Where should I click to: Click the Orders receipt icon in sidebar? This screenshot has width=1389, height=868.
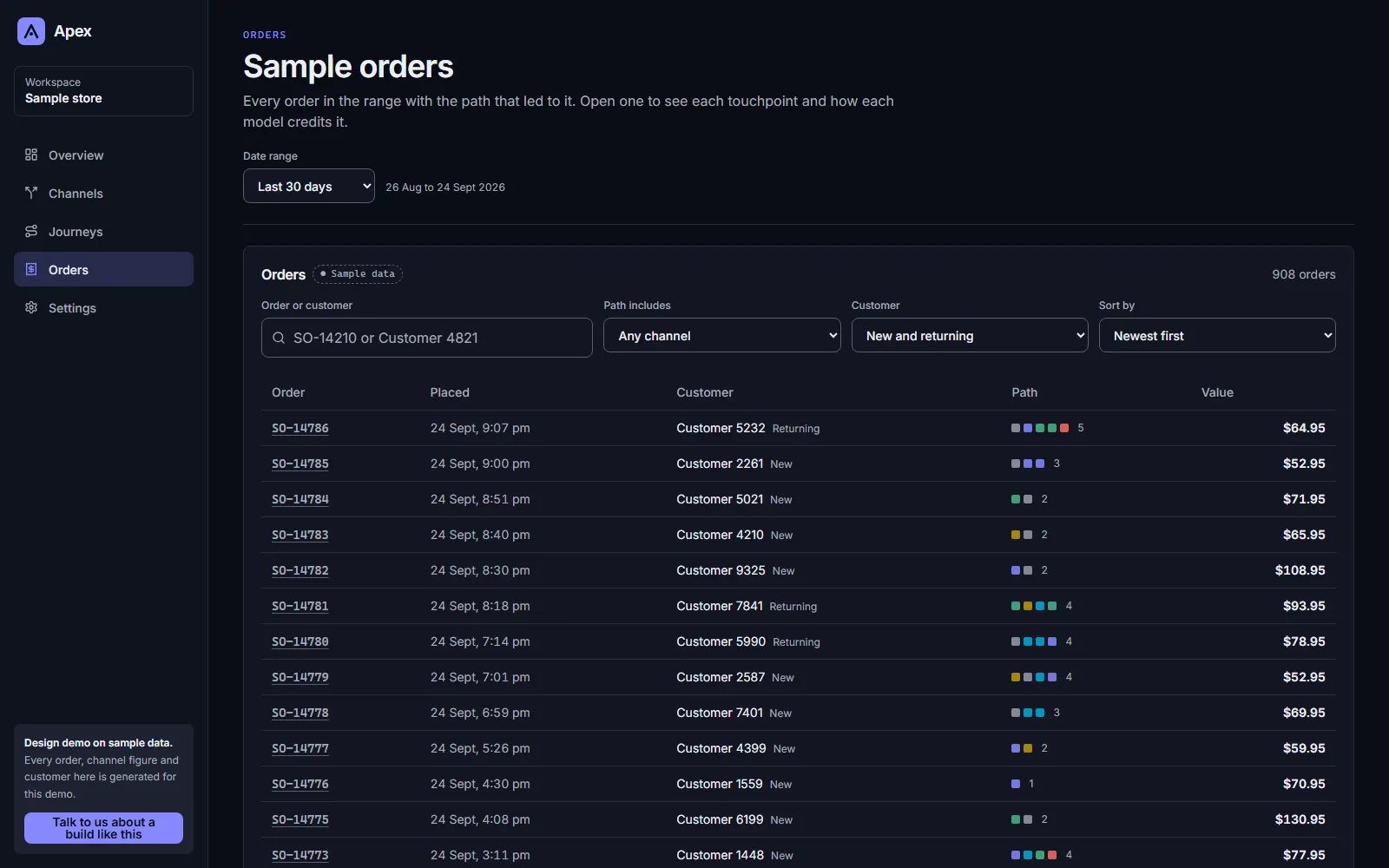pos(31,269)
